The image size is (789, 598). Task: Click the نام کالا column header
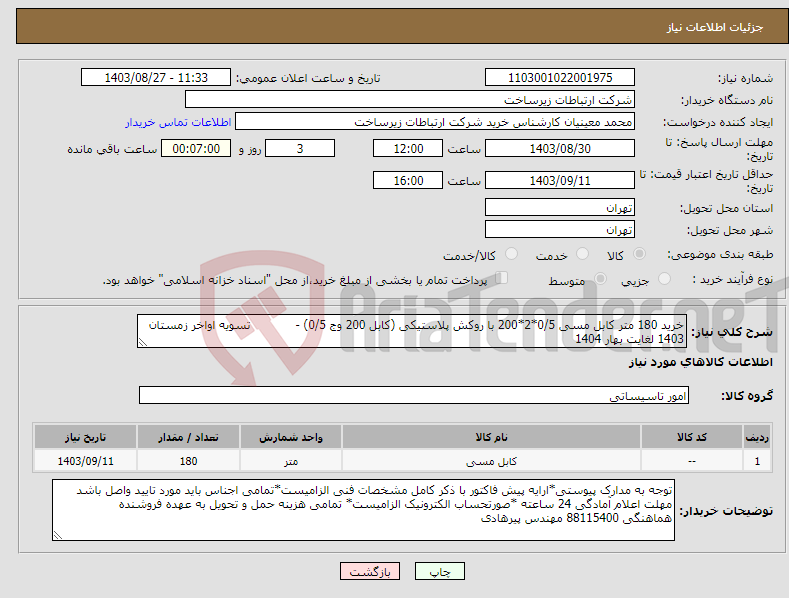(491, 437)
